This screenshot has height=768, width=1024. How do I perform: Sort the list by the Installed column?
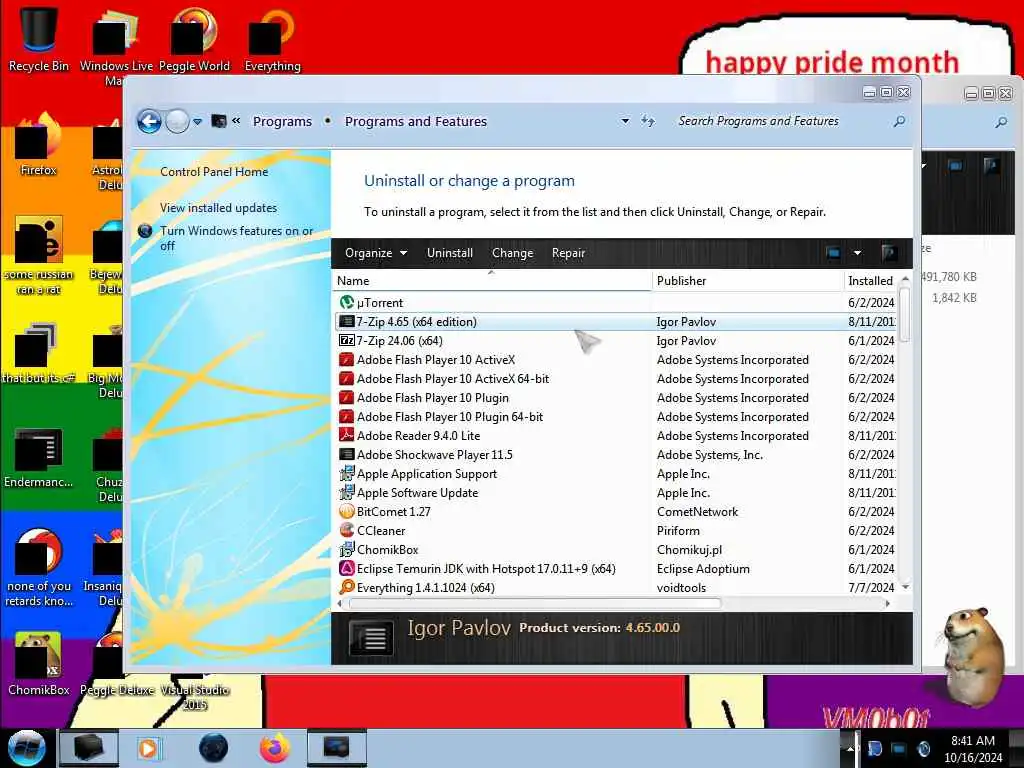pyautogui.click(x=871, y=281)
